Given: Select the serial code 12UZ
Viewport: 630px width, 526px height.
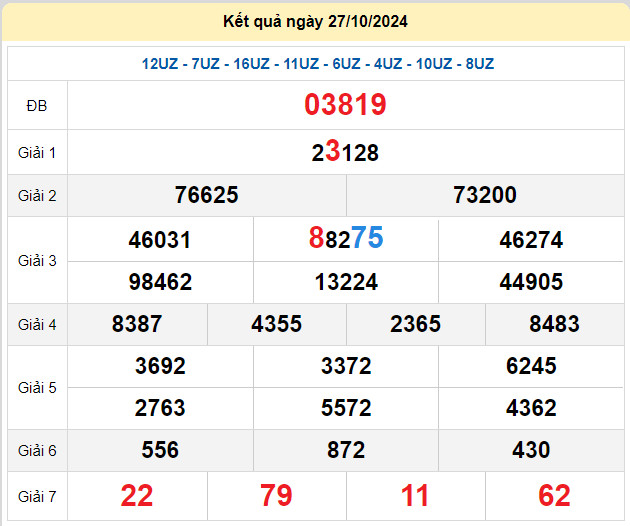Looking at the screenshot, I should click(160, 64).
